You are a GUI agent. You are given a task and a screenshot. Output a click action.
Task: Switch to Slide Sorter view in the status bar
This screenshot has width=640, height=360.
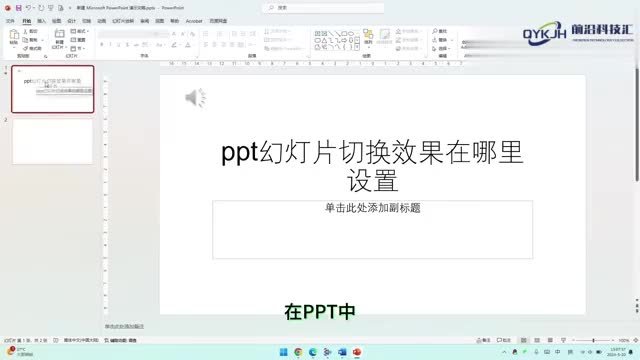coord(537,340)
